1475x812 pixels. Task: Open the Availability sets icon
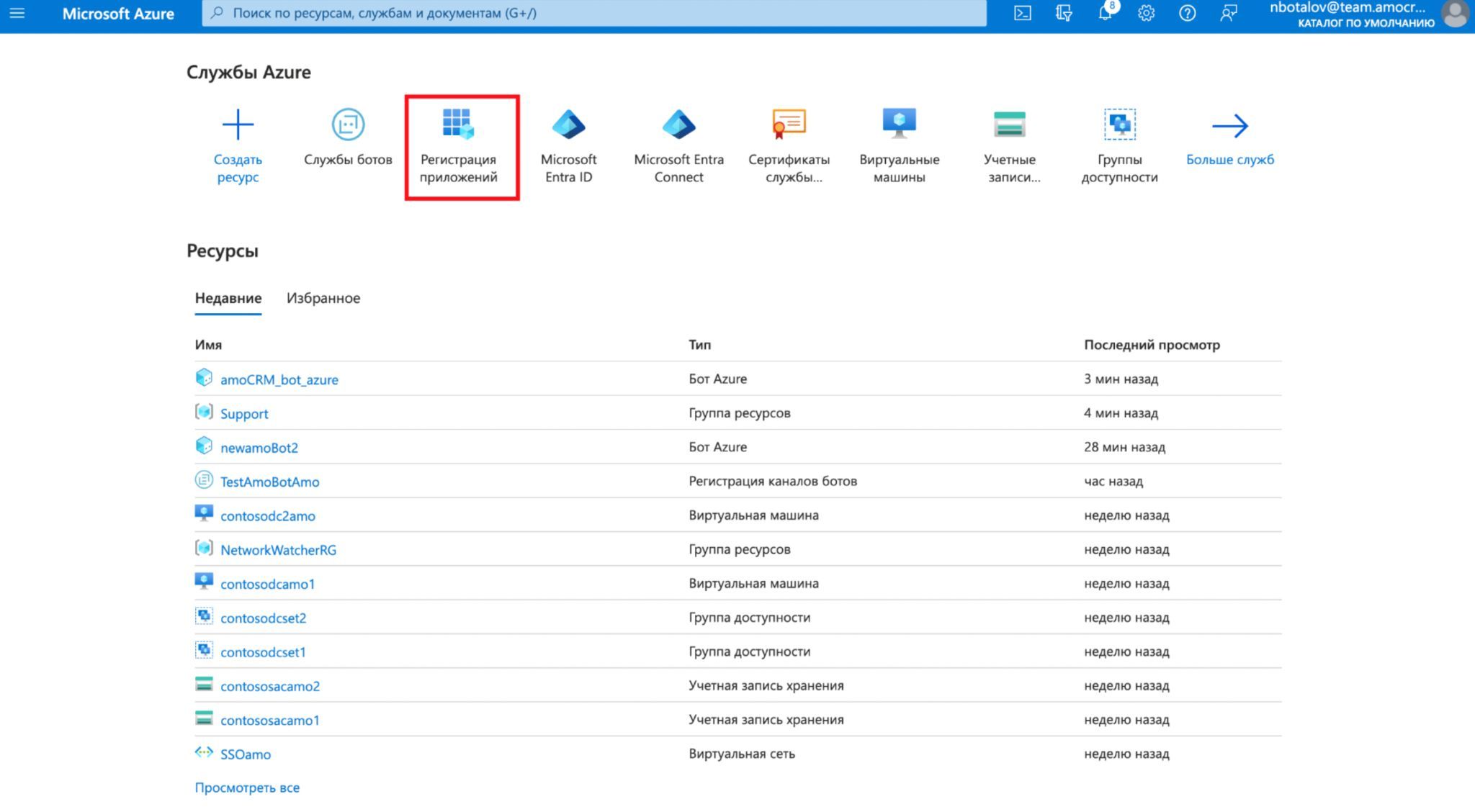coord(1119,125)
